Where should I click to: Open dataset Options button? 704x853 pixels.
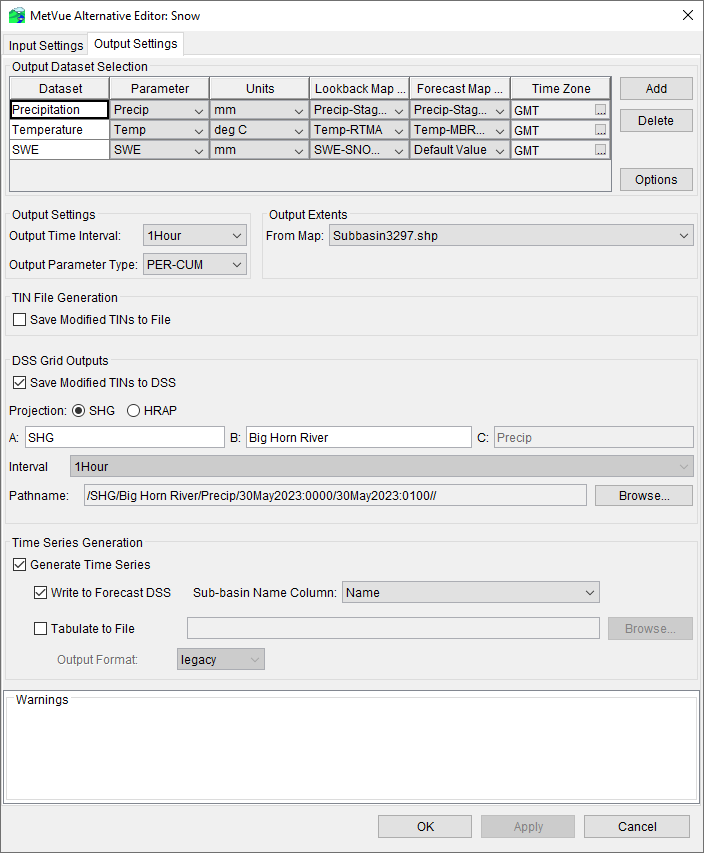[x=656, y=180]
